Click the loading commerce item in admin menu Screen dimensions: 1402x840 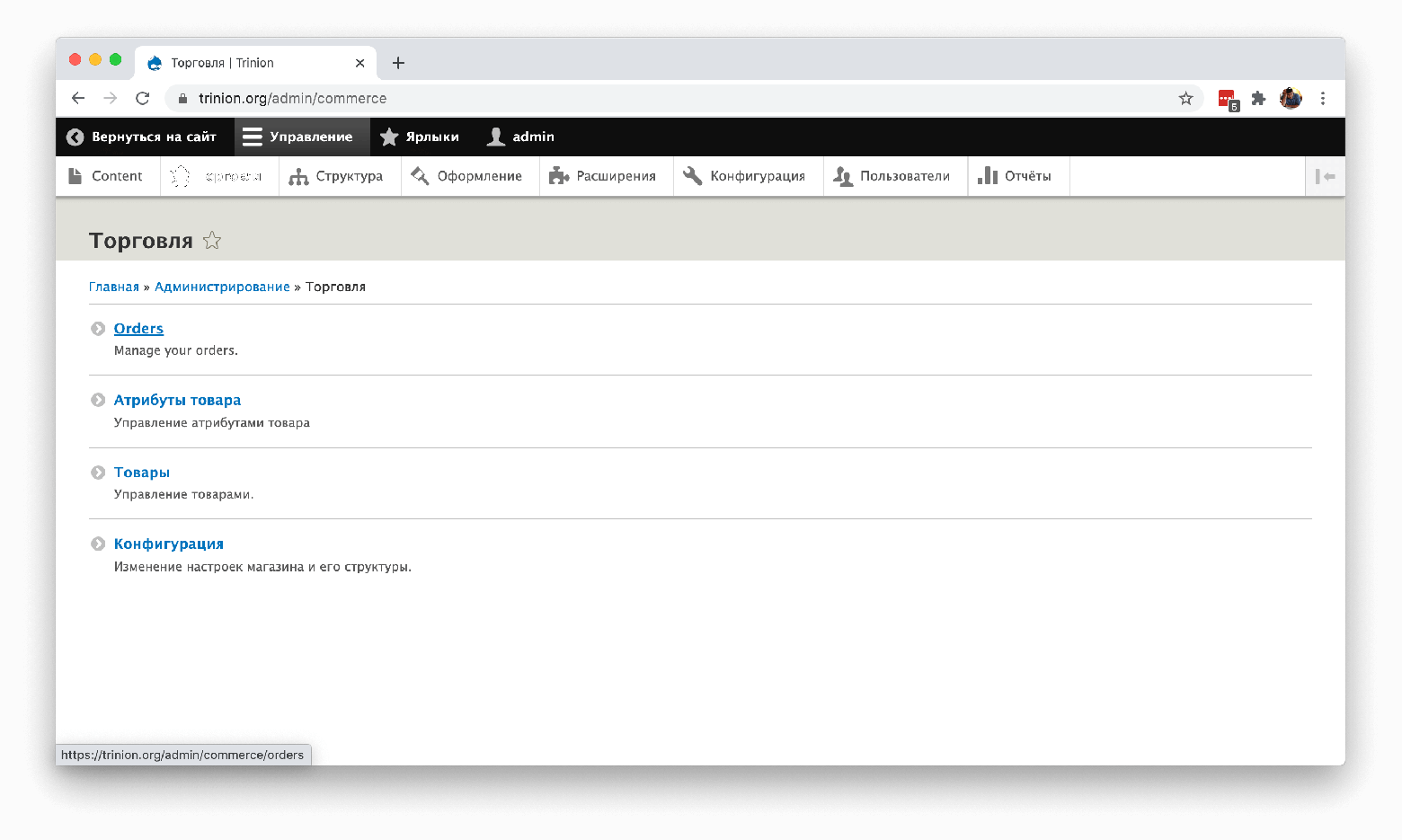219,176
